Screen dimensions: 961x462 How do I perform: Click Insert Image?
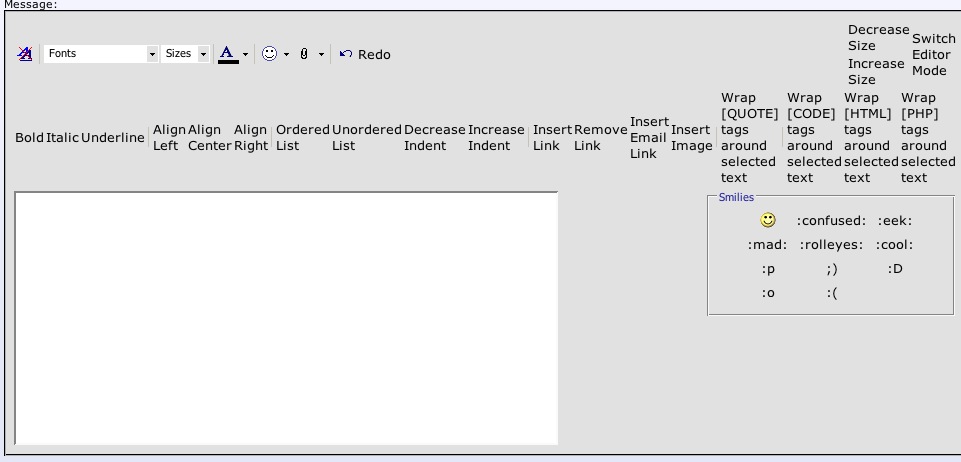[692, 138]
